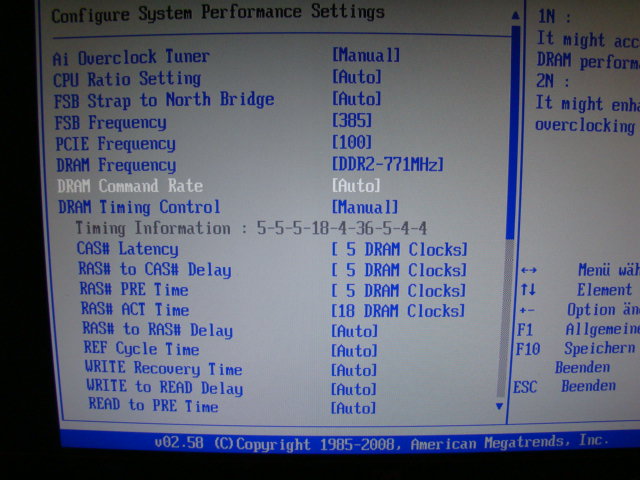
Task: Select the WRITE to READ Delay setting
Action: pyautogui.click(x=165, y=387)
